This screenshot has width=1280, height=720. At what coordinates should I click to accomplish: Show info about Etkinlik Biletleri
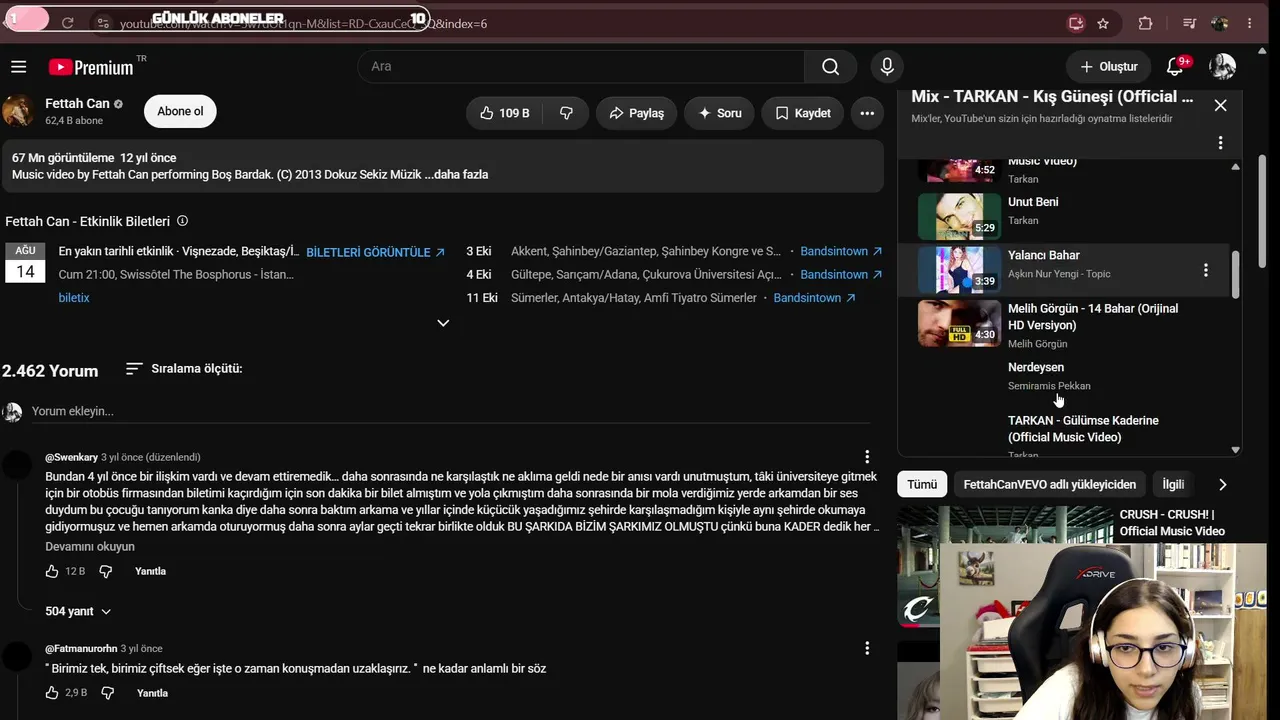[x=182, y=221]
